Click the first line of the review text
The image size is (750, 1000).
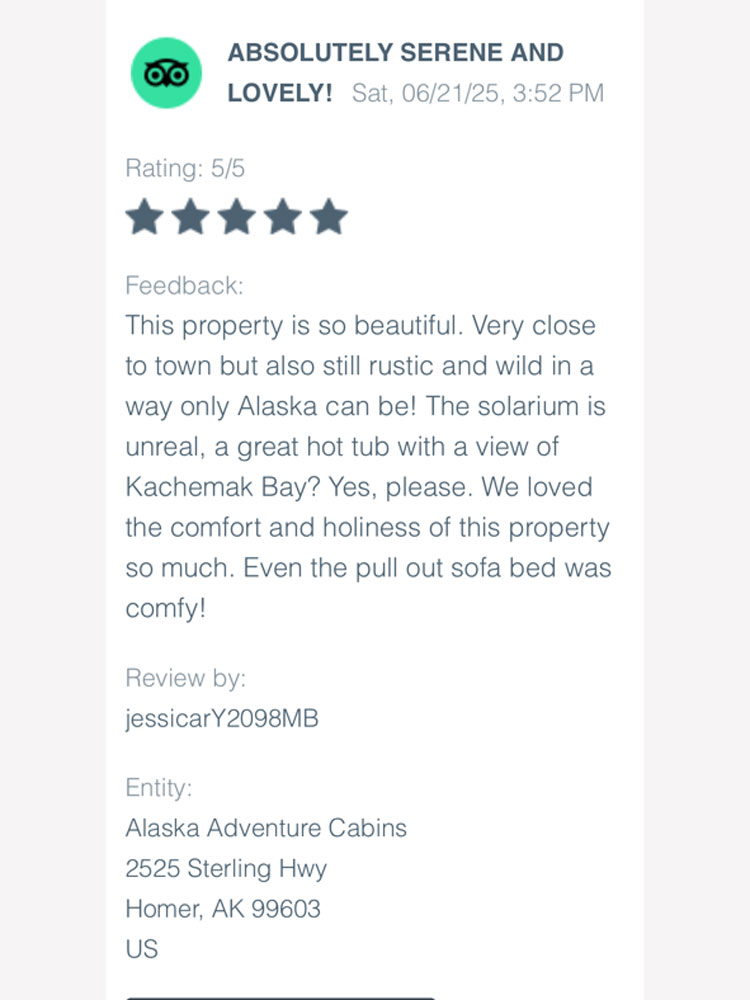[x=360, y=326]
